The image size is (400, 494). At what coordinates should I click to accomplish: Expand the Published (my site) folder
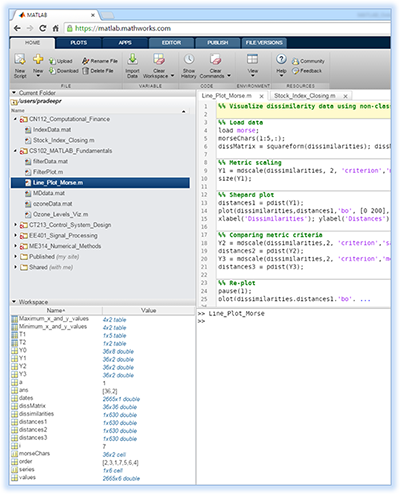click(15, 257)
